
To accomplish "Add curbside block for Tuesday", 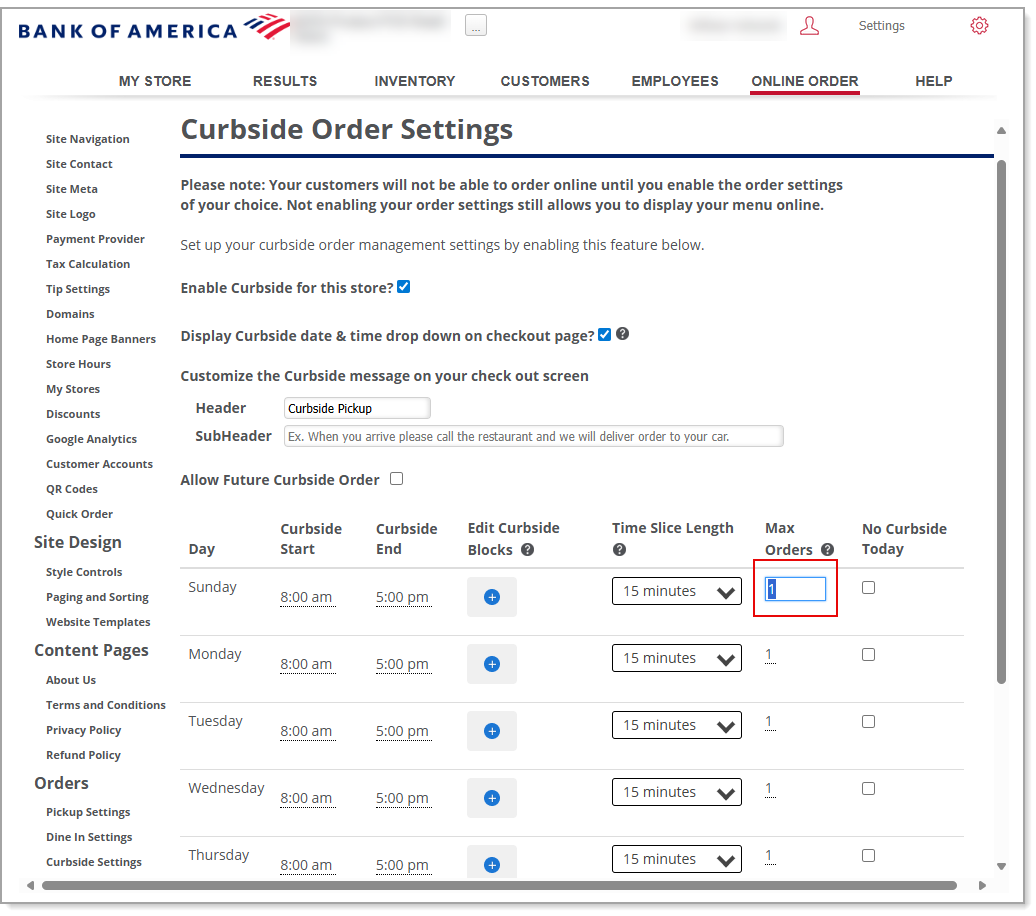I will [491, 731].
